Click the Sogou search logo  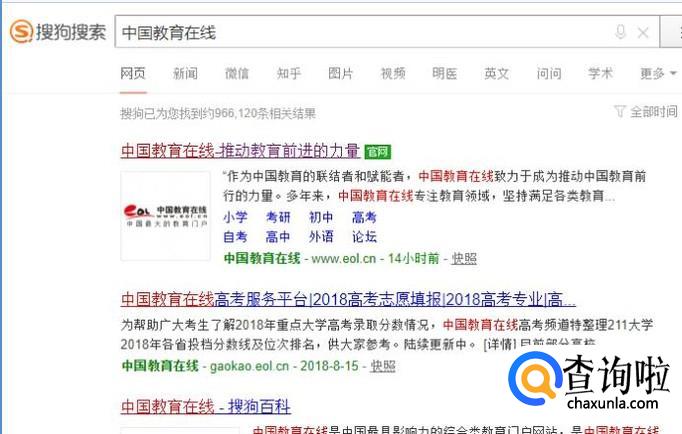[58, 31]
